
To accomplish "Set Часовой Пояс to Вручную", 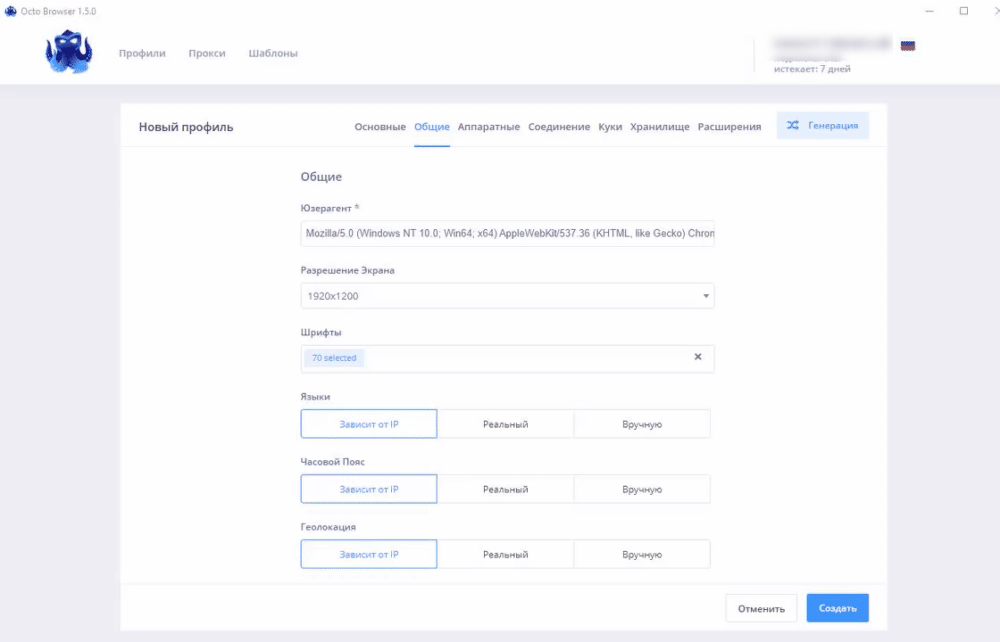I will 642,489.
